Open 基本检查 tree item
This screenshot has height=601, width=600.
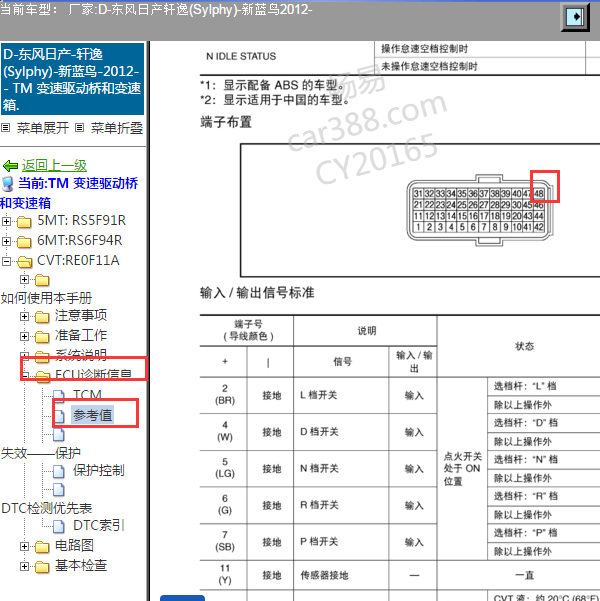point(81,565)
